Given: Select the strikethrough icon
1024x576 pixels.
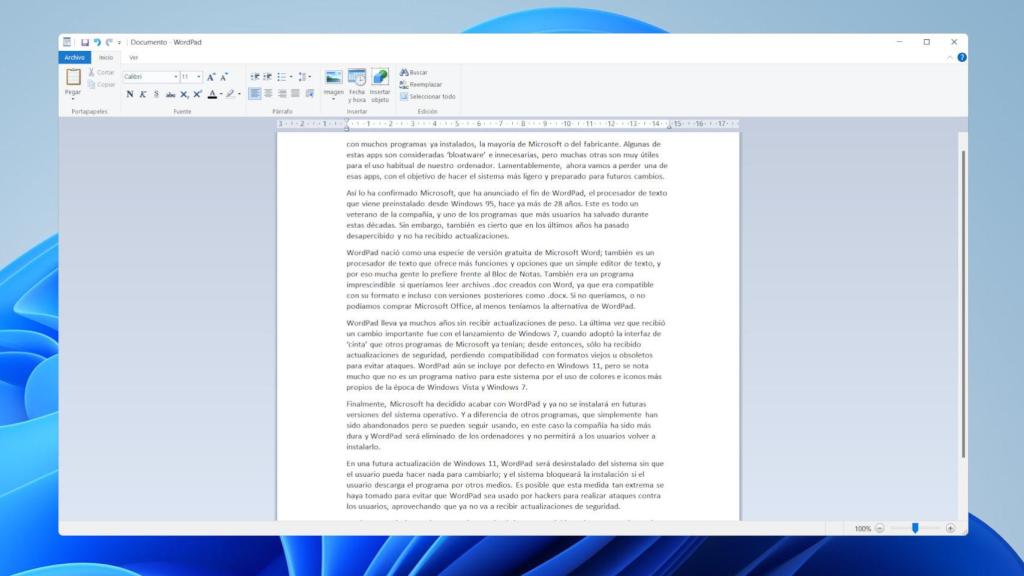Looking at the screenshot, I should (x=173, y=93).
